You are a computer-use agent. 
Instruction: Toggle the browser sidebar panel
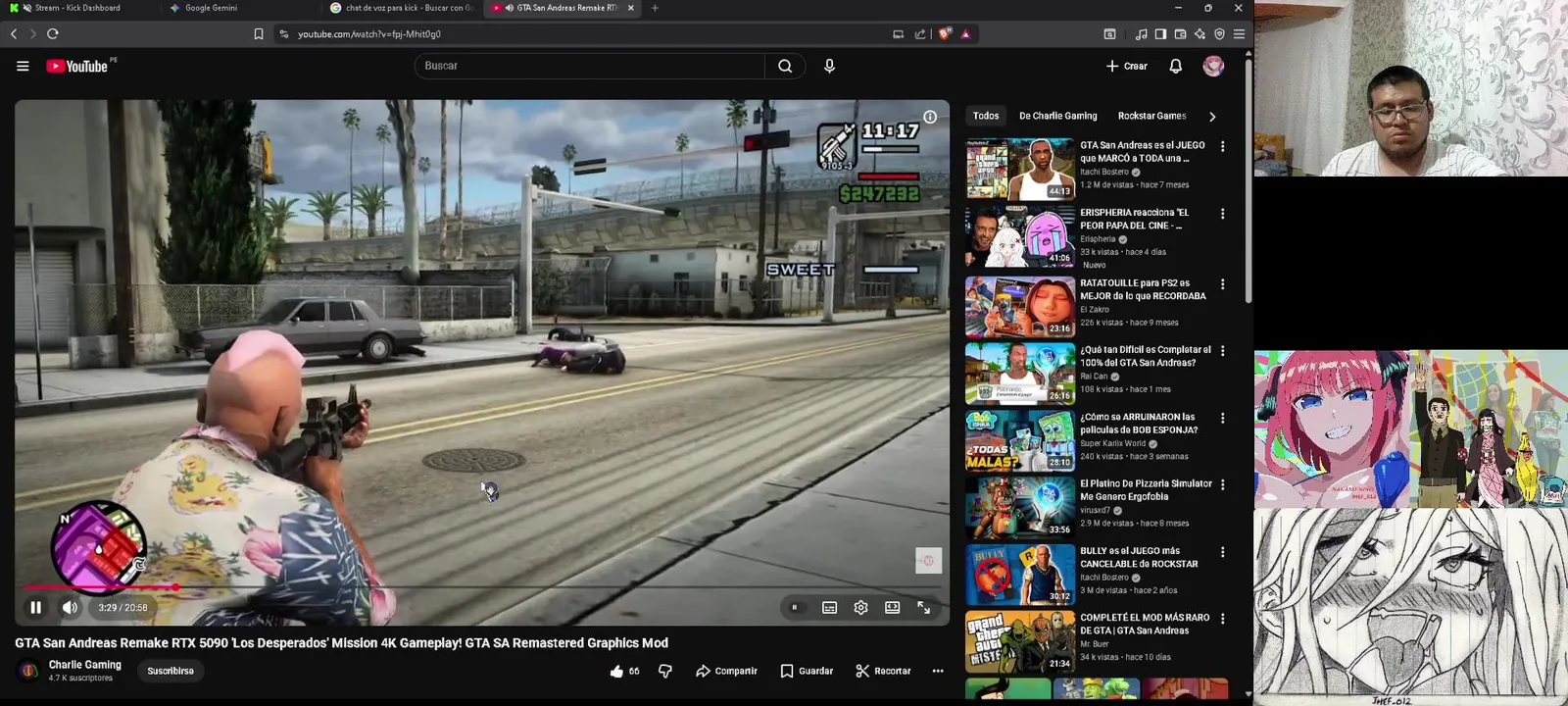[x=1160, y=33]
